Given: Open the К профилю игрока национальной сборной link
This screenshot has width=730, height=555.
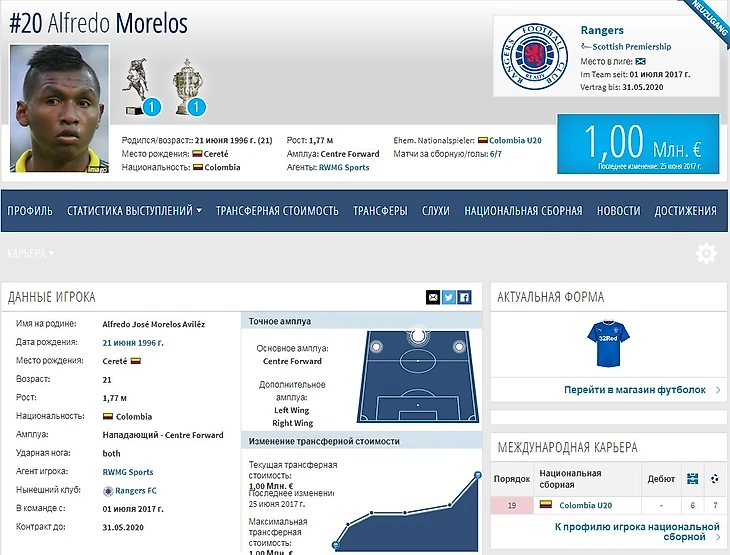Looking at the screenshot, I should coord(637,532).
